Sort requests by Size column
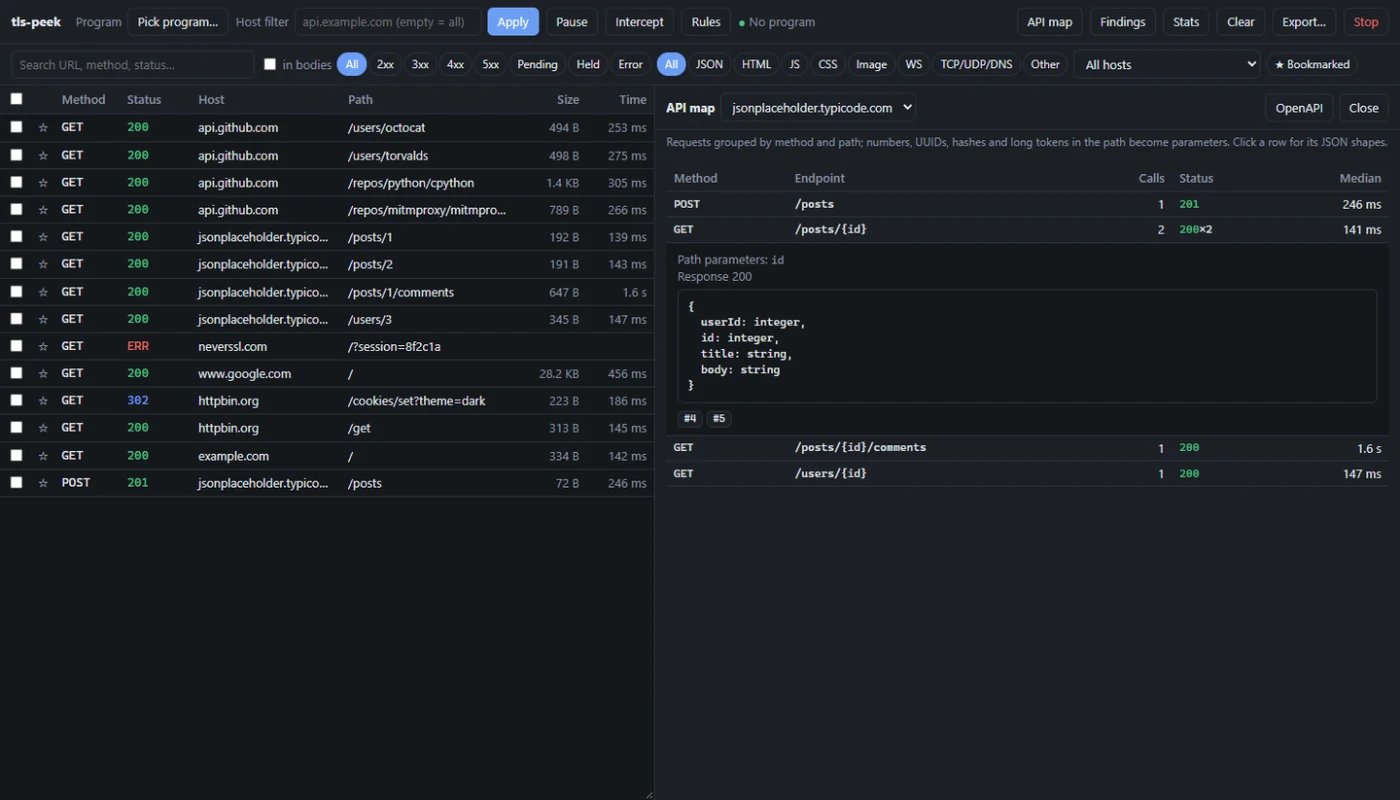This screenshot has height=800, width=1400. [568, 99]
